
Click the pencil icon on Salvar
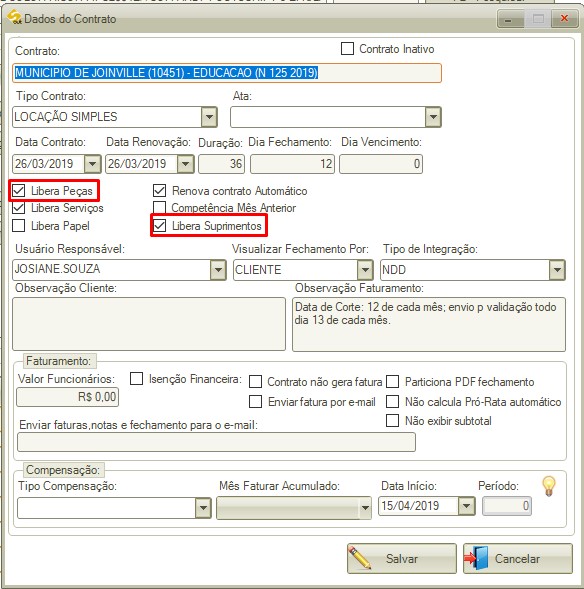tap(359, 558)
